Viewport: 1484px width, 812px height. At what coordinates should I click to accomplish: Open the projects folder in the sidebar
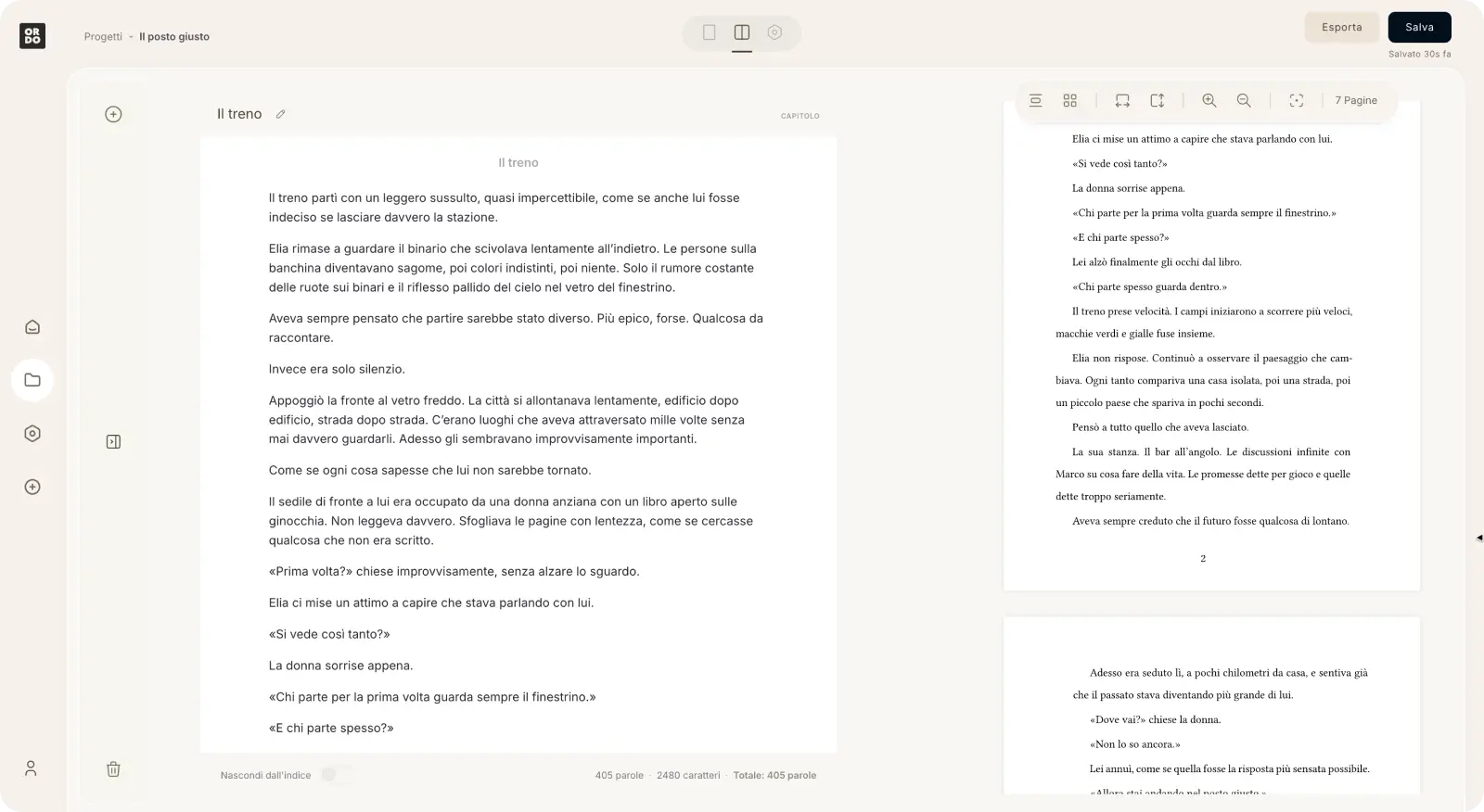32,380
